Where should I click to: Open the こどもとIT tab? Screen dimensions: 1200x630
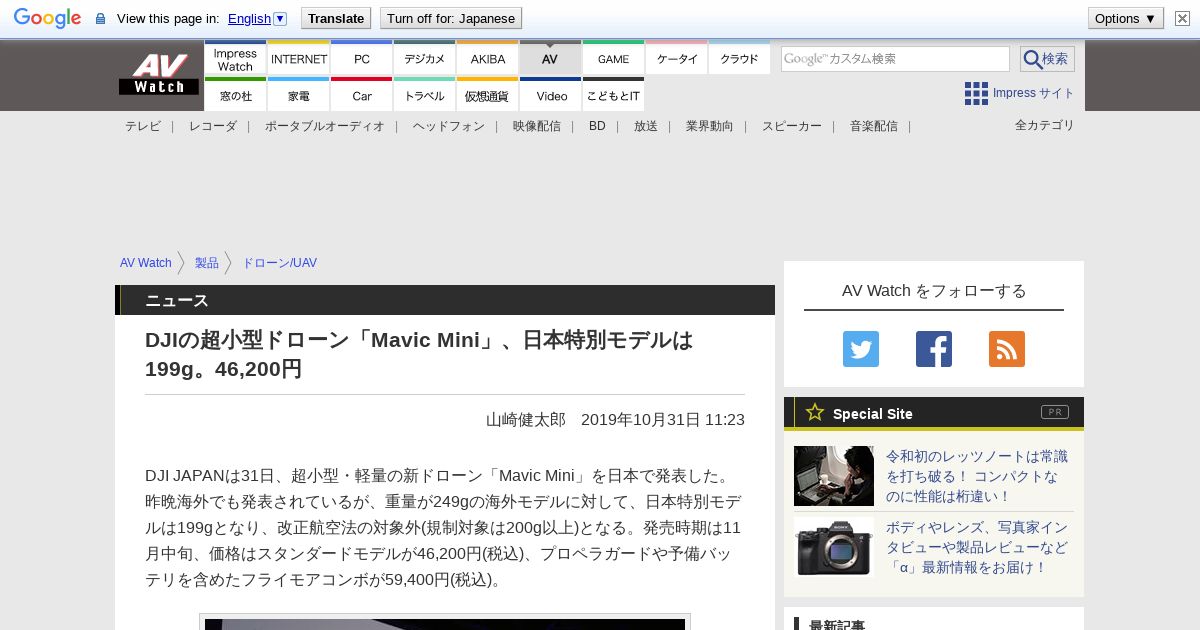(x=613, y=96)
